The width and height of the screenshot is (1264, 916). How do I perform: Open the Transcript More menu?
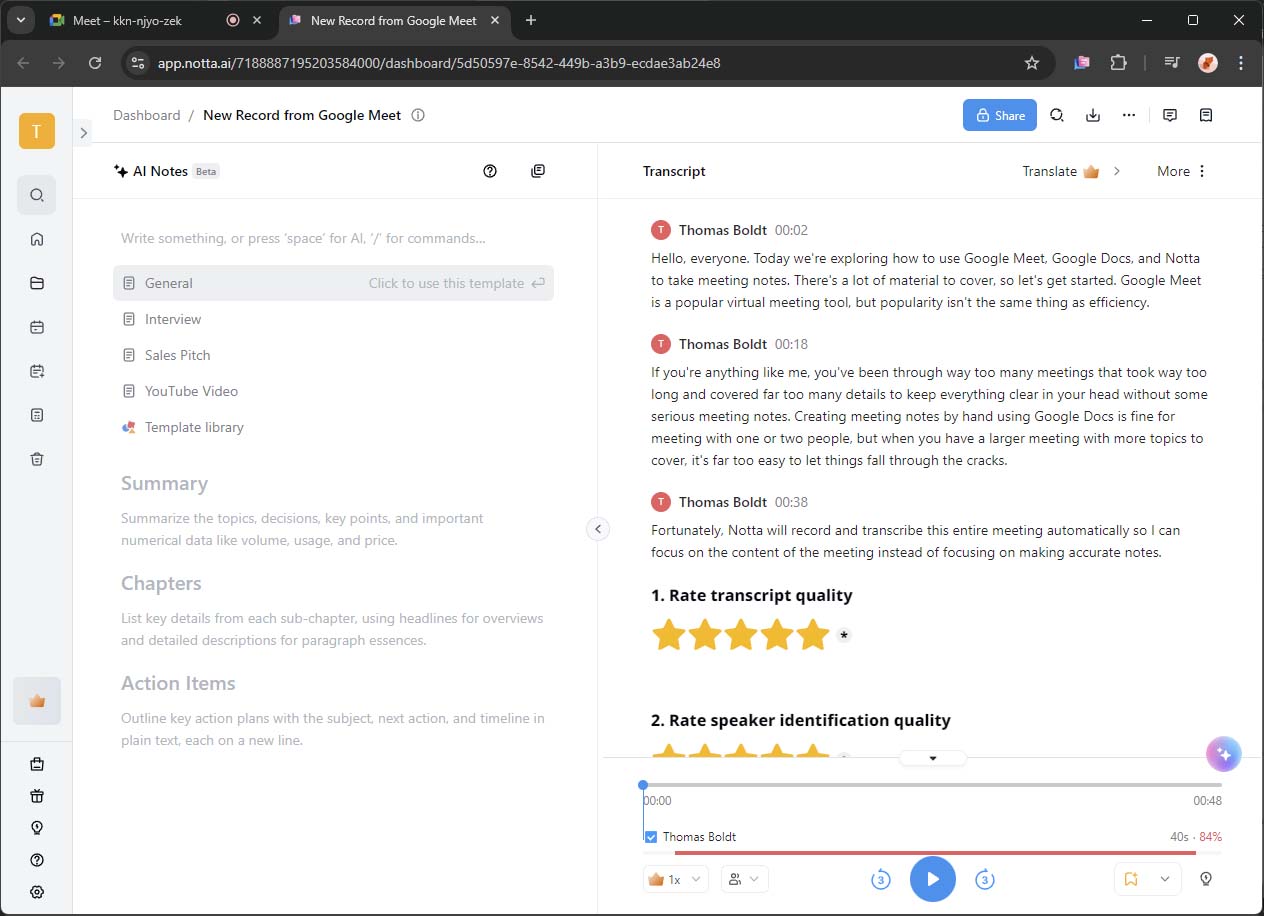click(x=1182, y=171)
